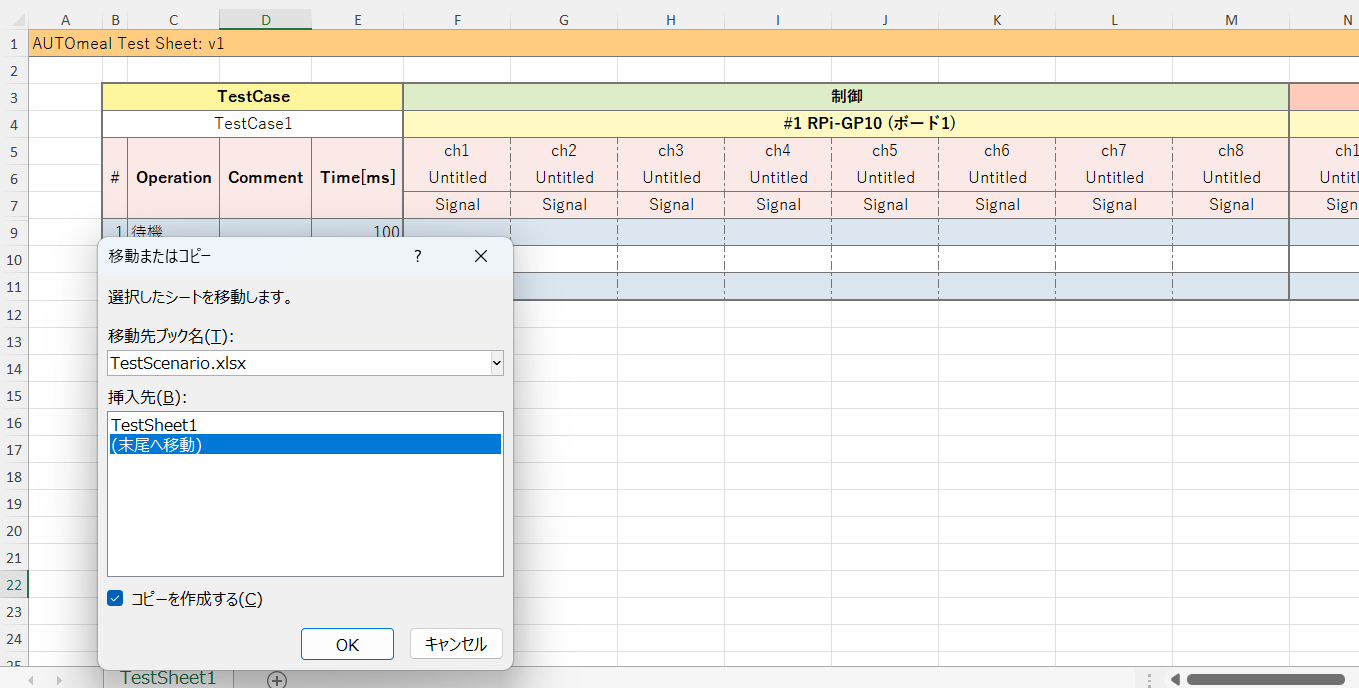Click the orange 制御 header cell

[845, 97]
